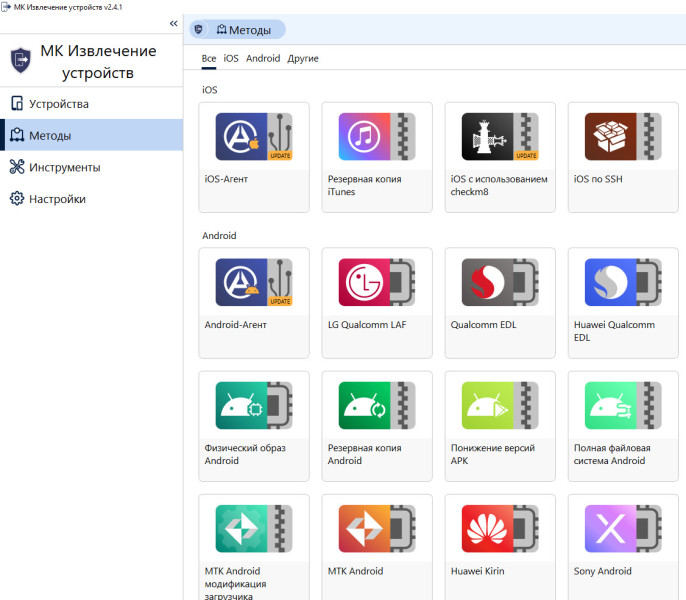686x600 pixels.
Task: Open Инструменты in the sidebar
Action: click(x=91, y=167)
